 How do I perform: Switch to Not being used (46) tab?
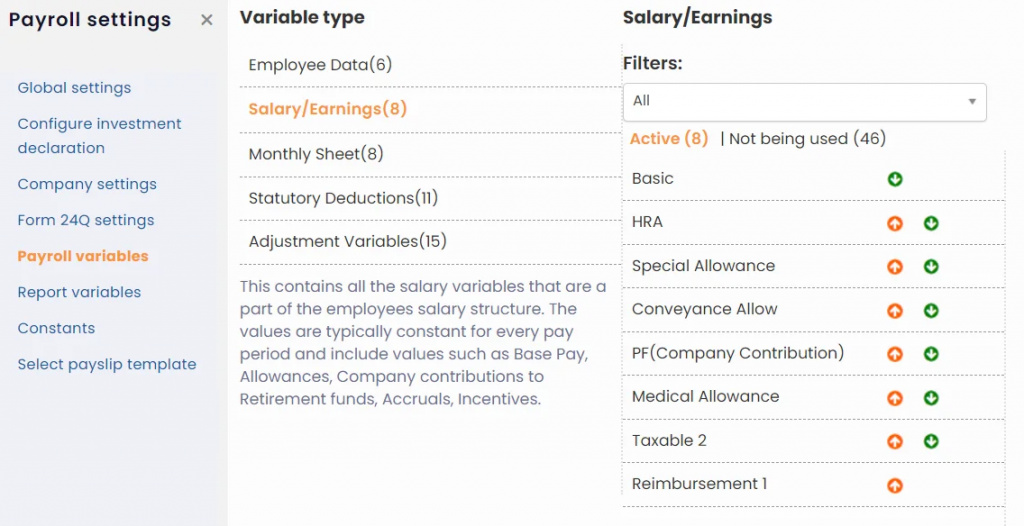click(x=807, y=139)
